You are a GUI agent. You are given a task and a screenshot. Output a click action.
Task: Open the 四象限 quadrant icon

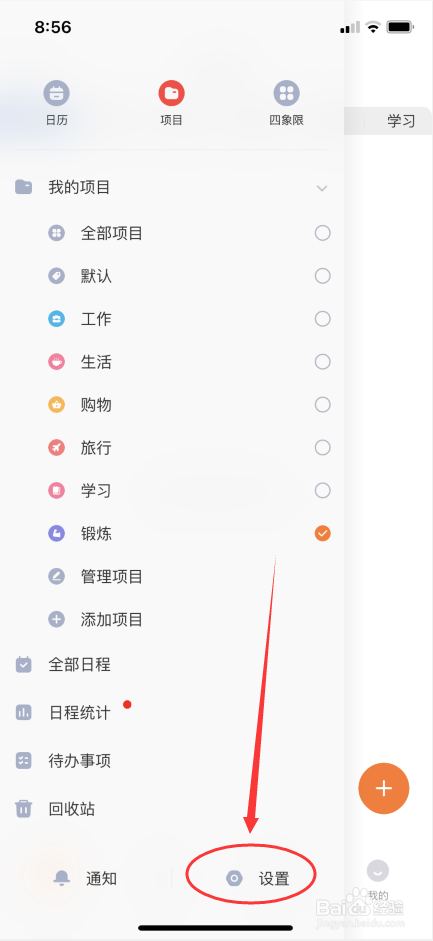287,93
